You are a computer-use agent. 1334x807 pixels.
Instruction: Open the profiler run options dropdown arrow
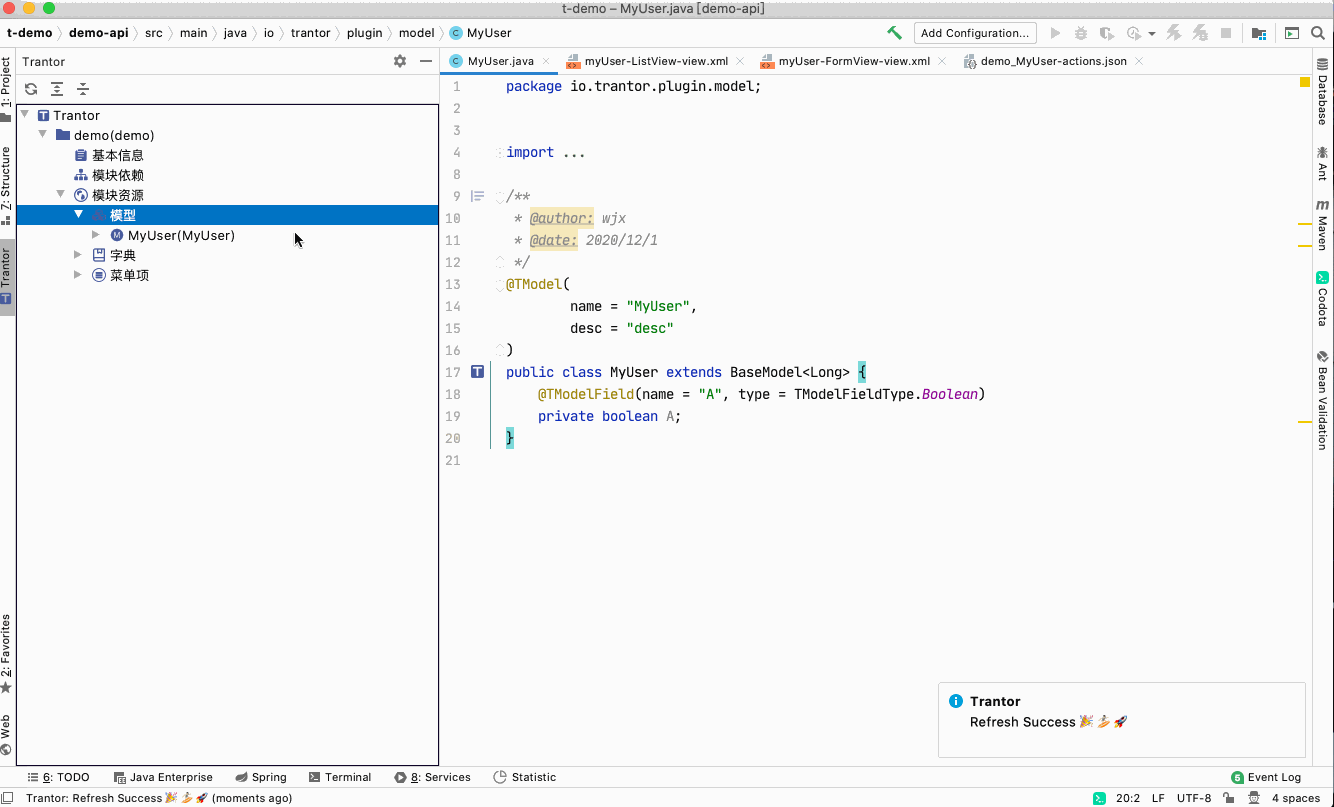pos(1152,34)
